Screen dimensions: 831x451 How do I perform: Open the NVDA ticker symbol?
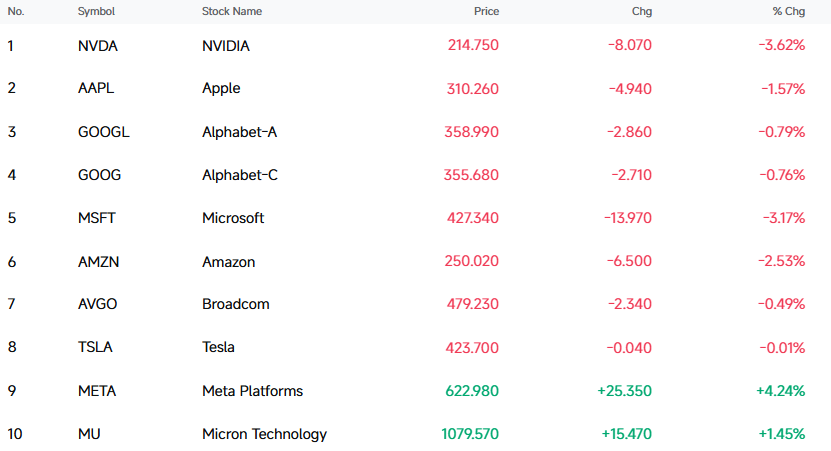pyautogui.click(x=98, y=46)
